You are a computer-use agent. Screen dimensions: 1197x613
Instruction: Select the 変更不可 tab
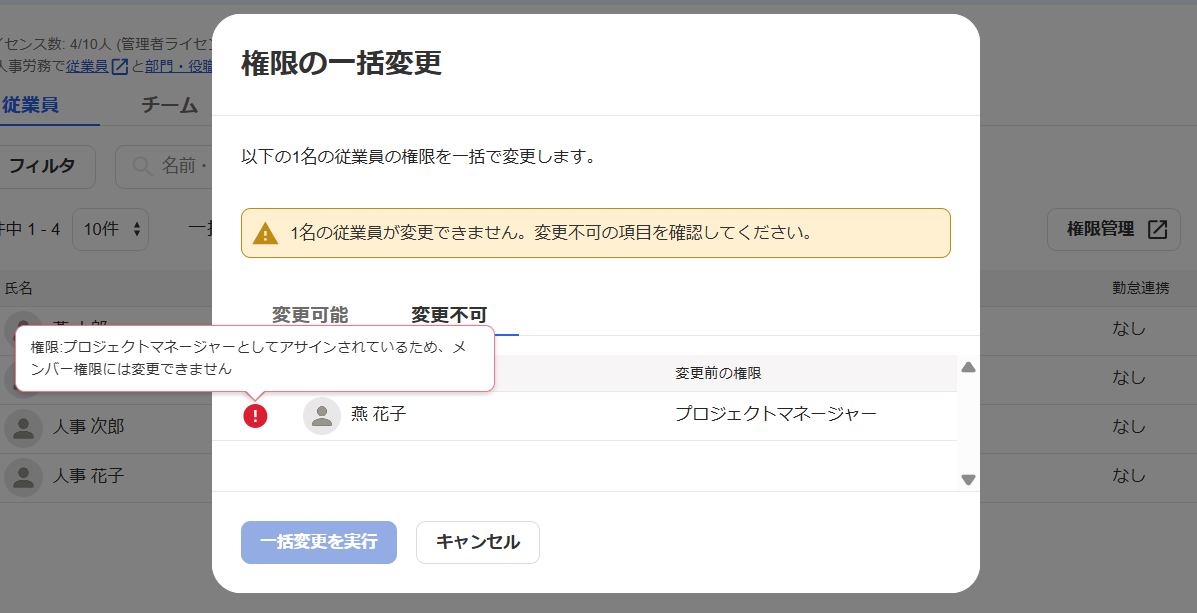pos(449,315)
